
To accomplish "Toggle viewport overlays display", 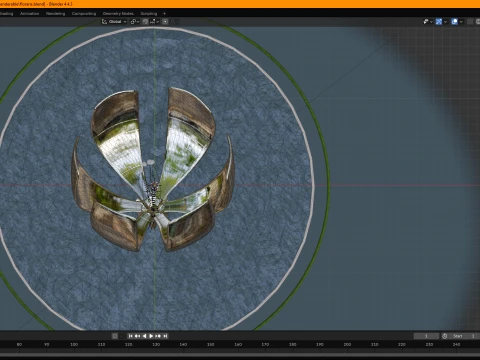I will [454, 22].
